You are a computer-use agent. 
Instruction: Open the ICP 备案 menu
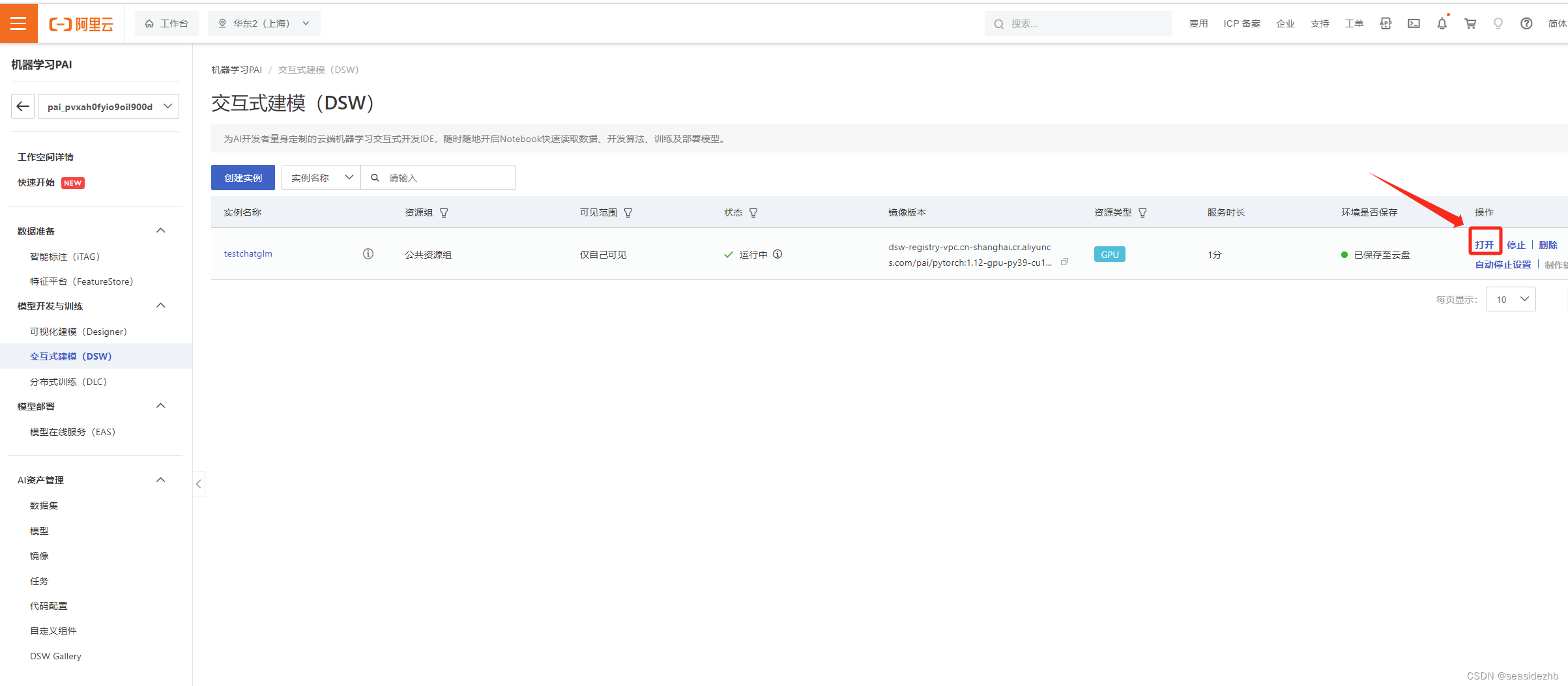1241,23
